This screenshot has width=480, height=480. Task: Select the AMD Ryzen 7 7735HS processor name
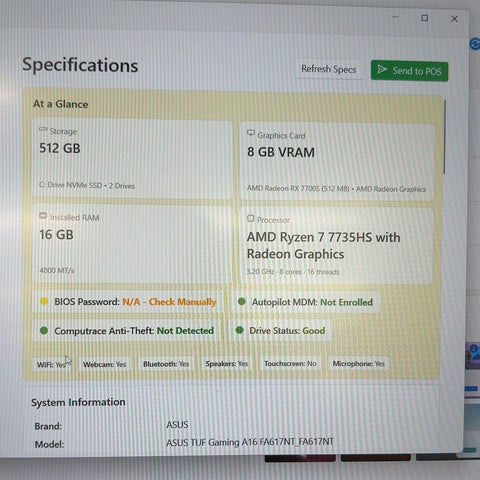323,246
